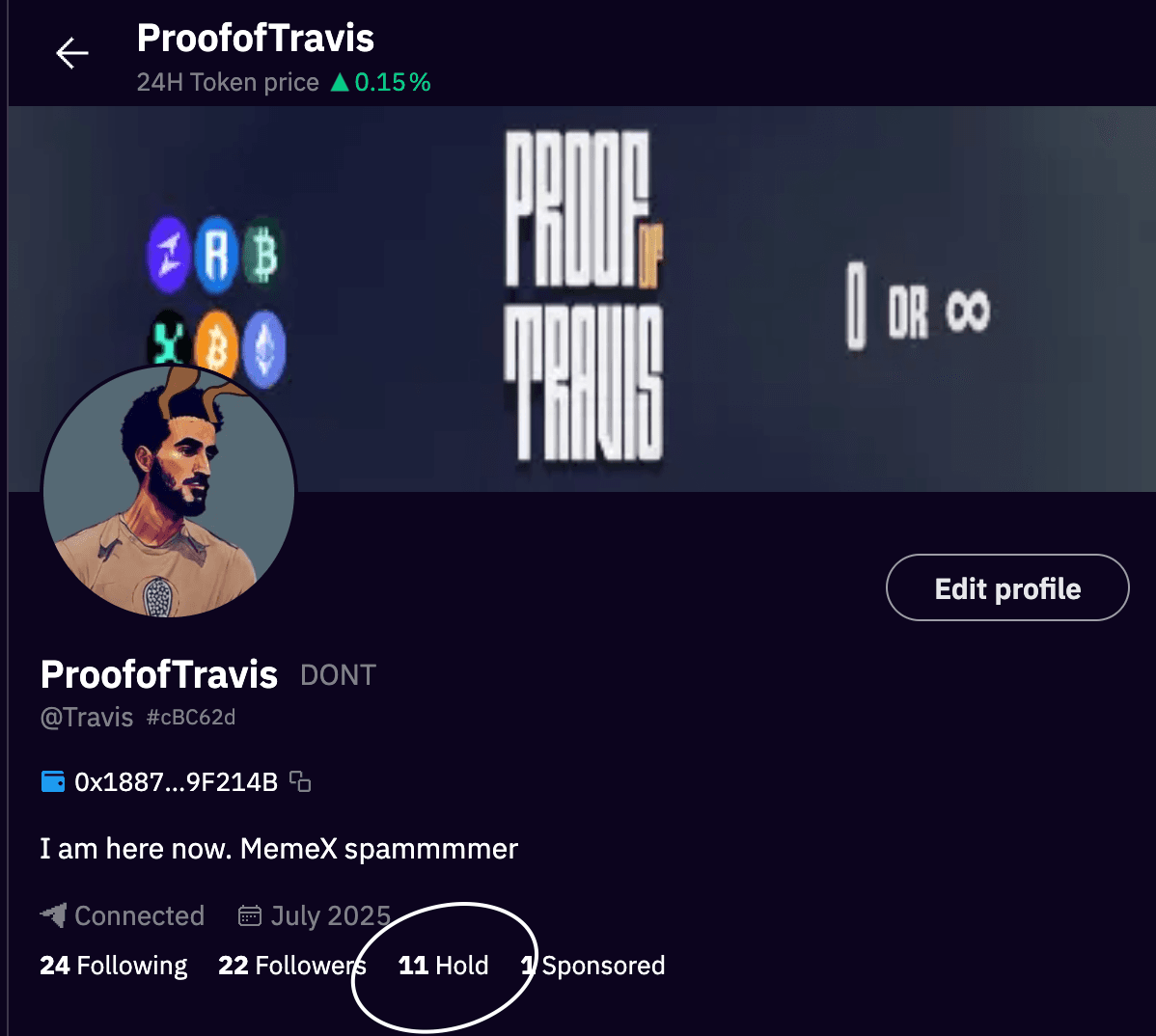Viewport: 1156px width, 1036px height.
Task: Click the Connected status label
Action: pos(139,915)
